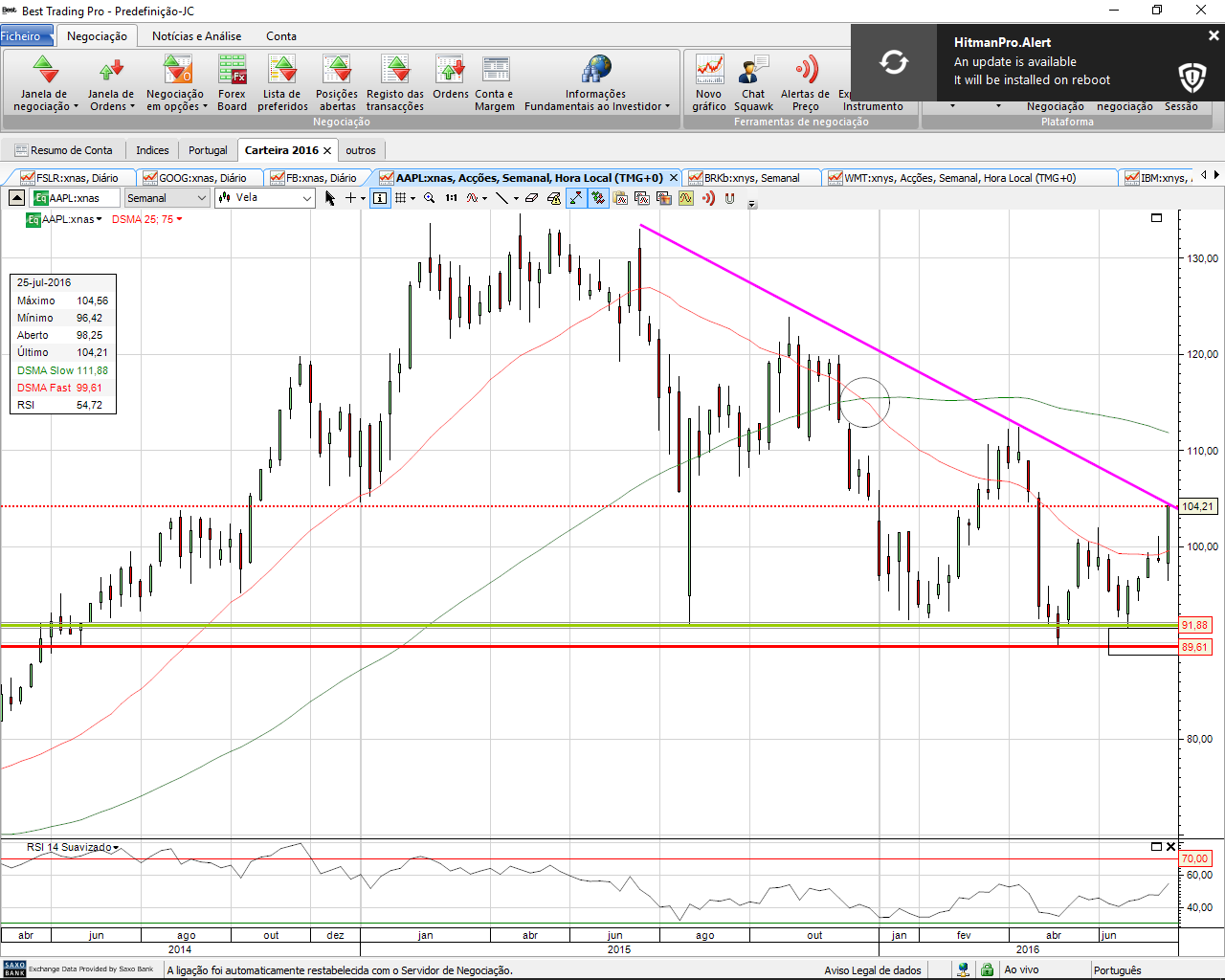Open Lista de preferidos
This screenshot has height=980, width=1225.
point(282,82)
